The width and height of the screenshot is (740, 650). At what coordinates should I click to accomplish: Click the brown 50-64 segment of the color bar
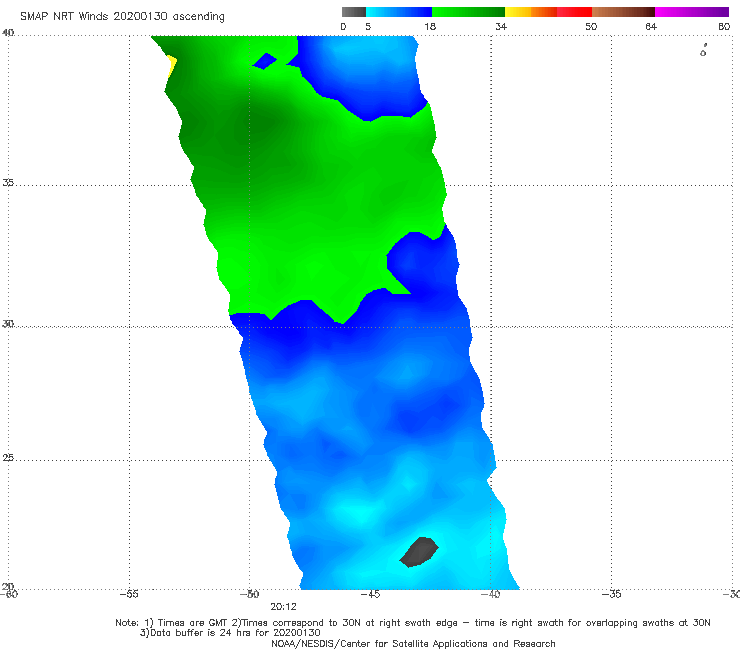point(623,12)
